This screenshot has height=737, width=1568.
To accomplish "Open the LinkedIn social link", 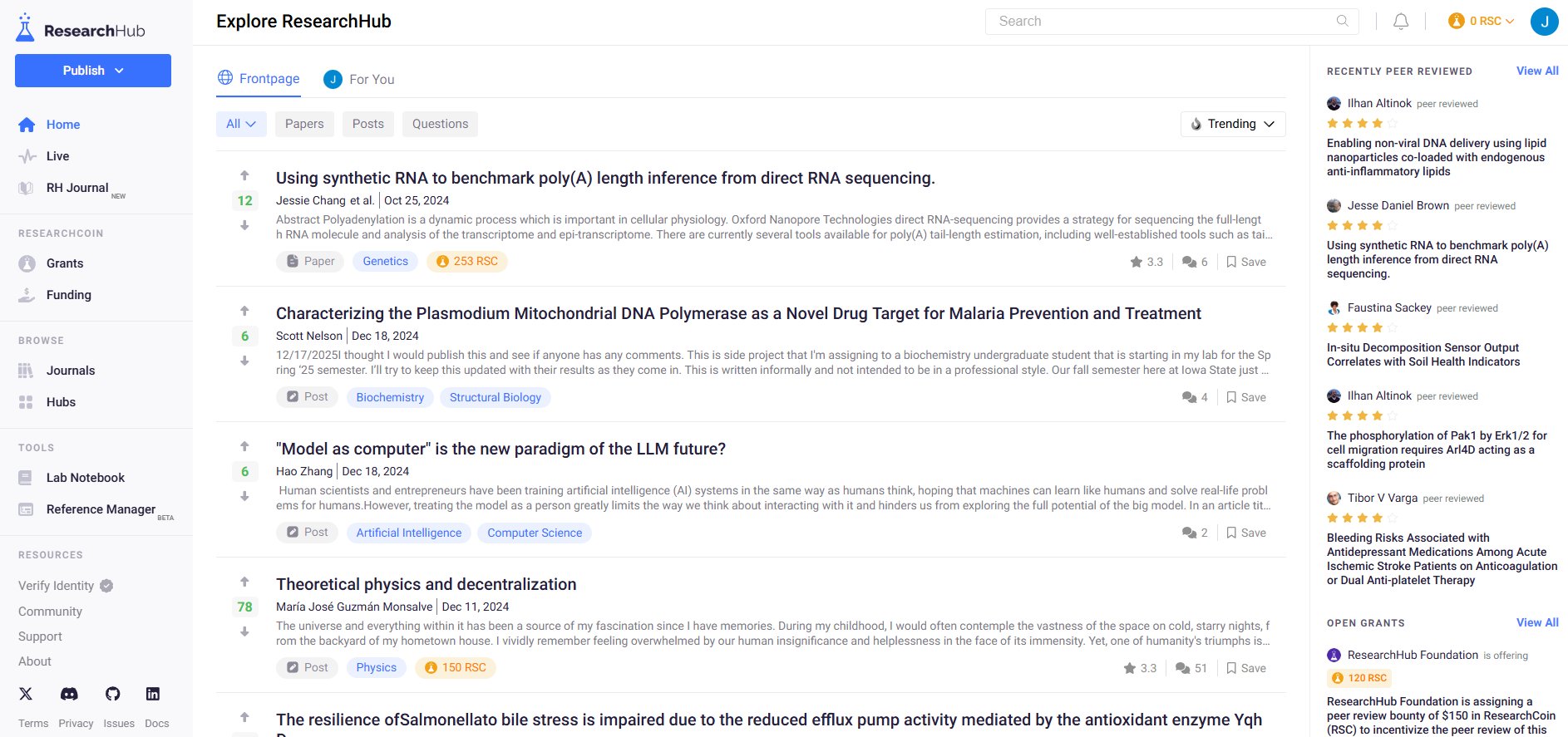I will click(x=153, y=694).
